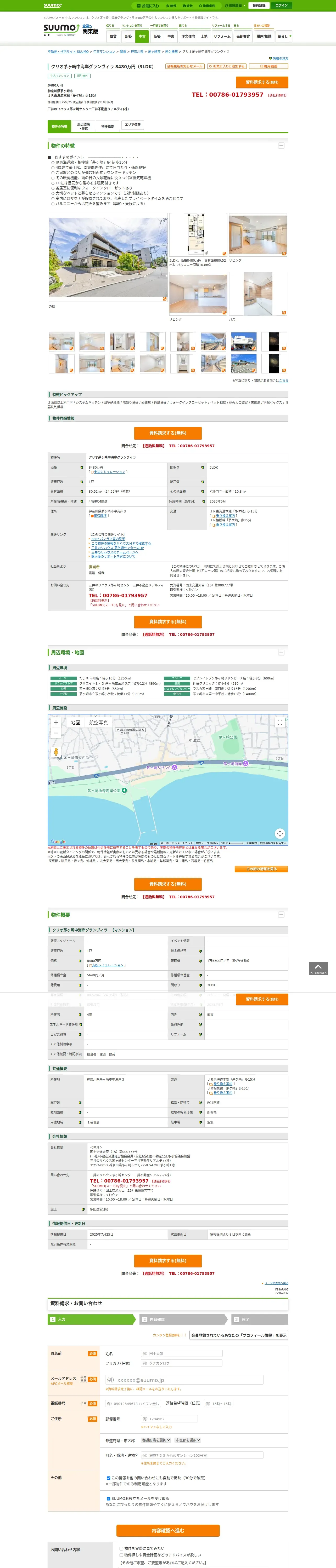Zoom out of the map with minus

[x=56, y=733]
